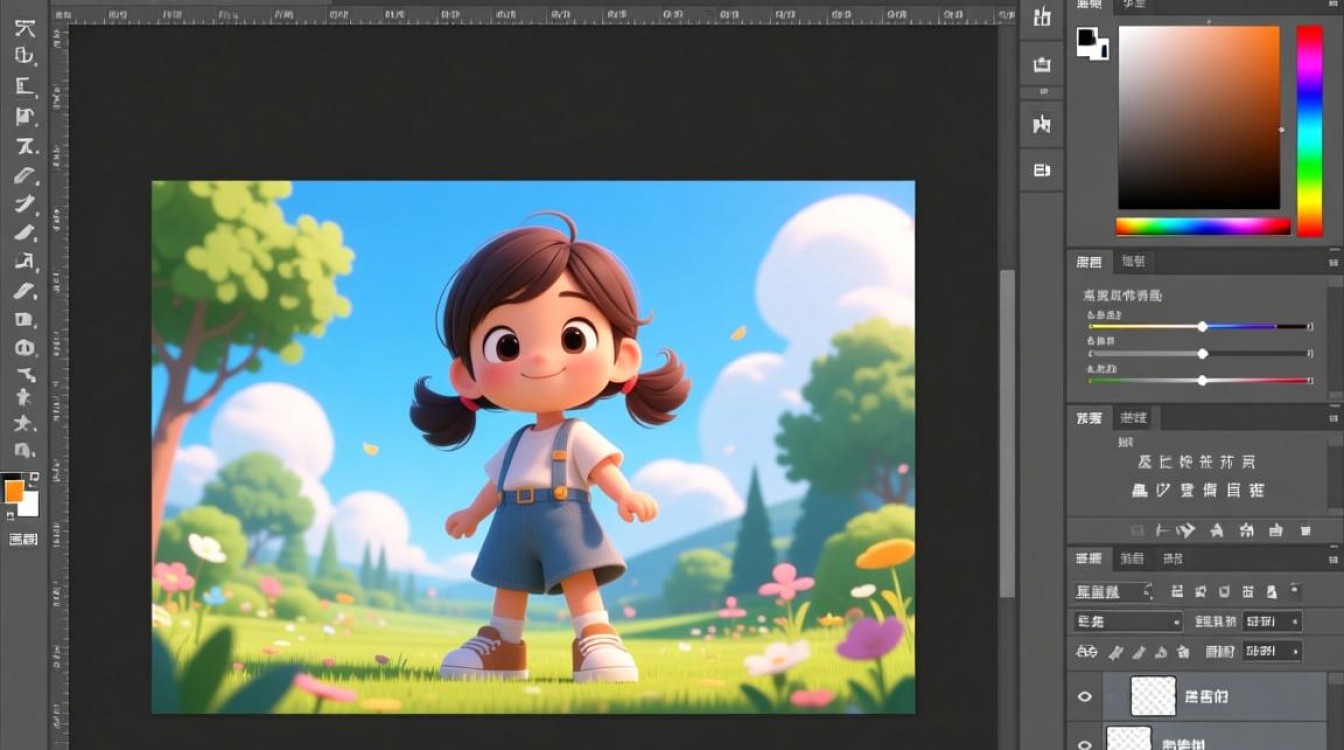Click the horizontal rainbow spectrum bar under color field
Viewport: 1344px width, 750px height.
[1203, 227]
